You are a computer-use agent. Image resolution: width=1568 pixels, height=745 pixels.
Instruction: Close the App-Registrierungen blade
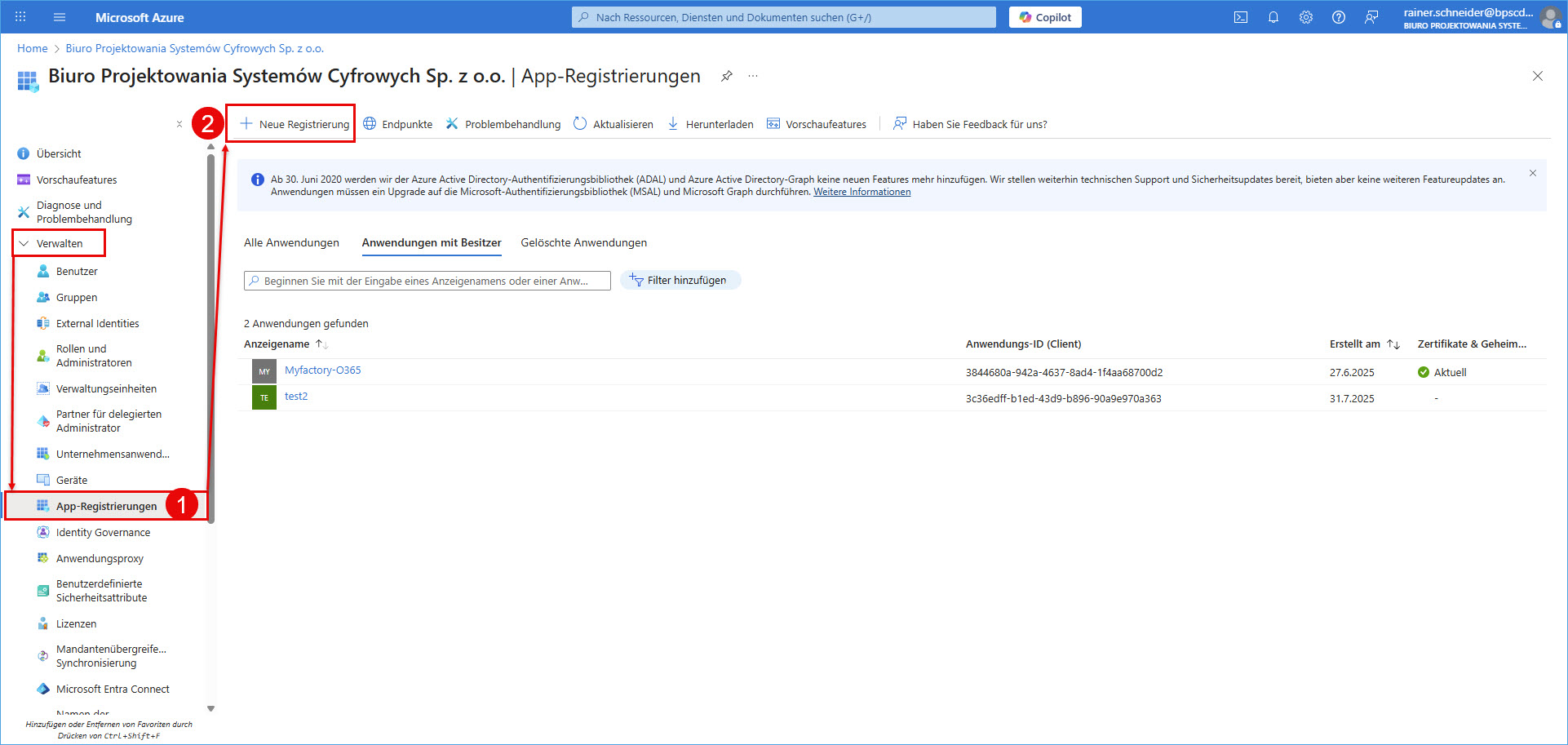[x=1538, y=76]
